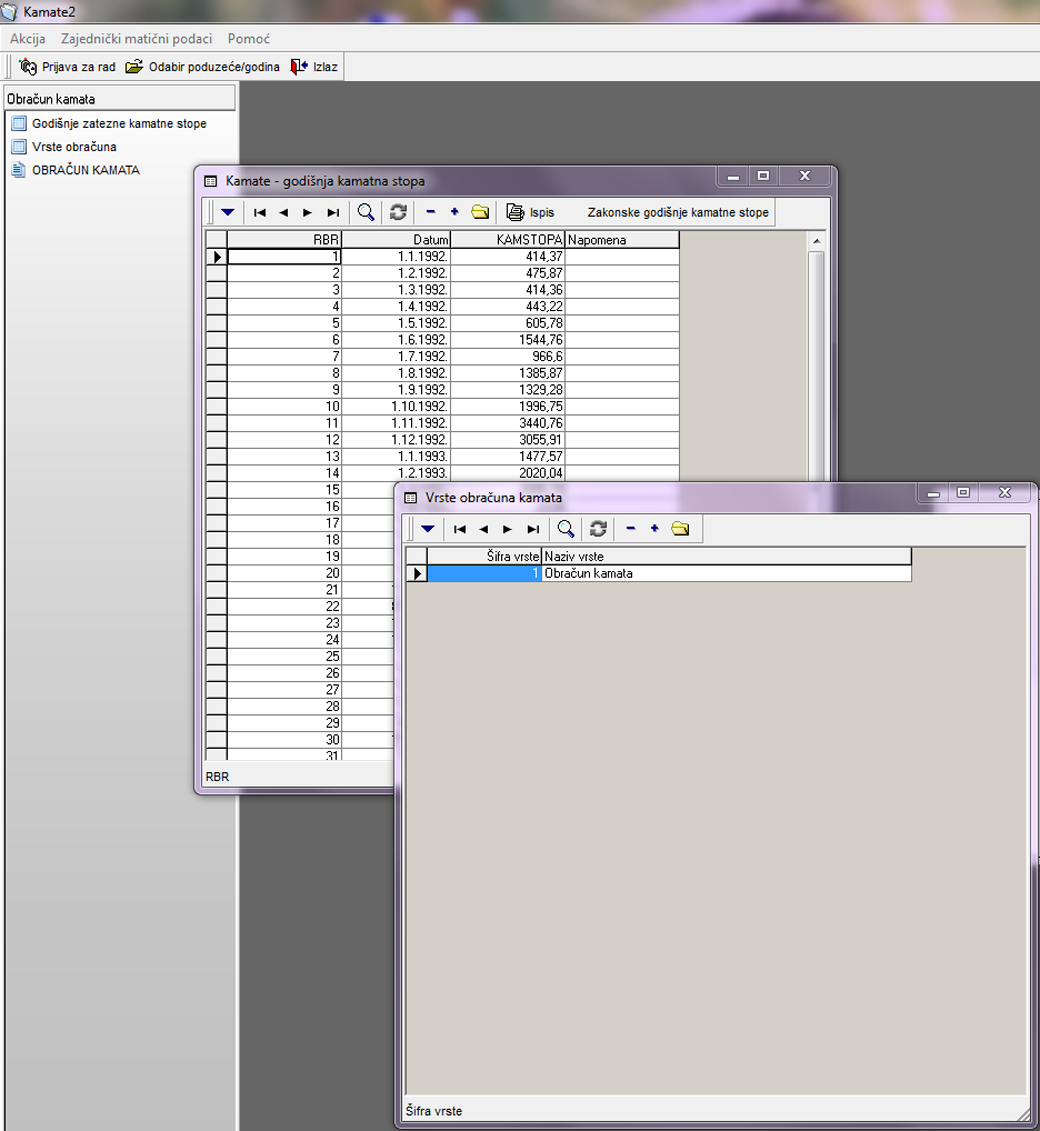Go to previous record in Vrste obračuna window
Image resolution: width=1040 pixels, height=1131 pixels.
tap(483, 529)
